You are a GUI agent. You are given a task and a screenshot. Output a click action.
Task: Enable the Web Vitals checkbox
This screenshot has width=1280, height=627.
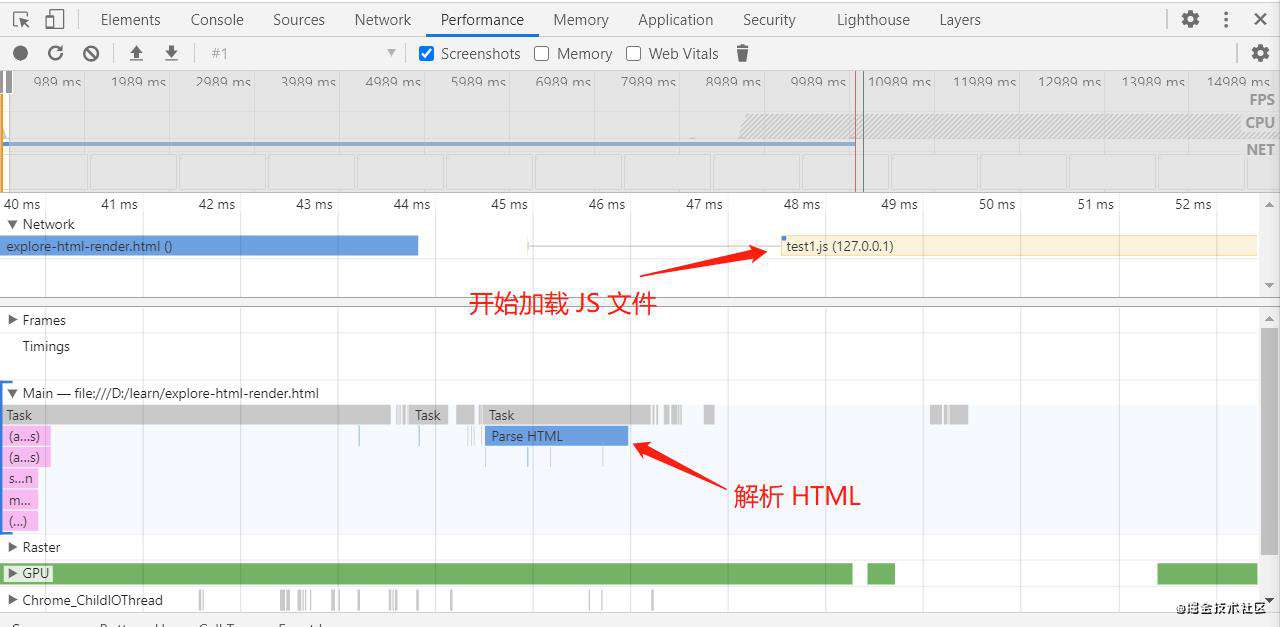633,53
